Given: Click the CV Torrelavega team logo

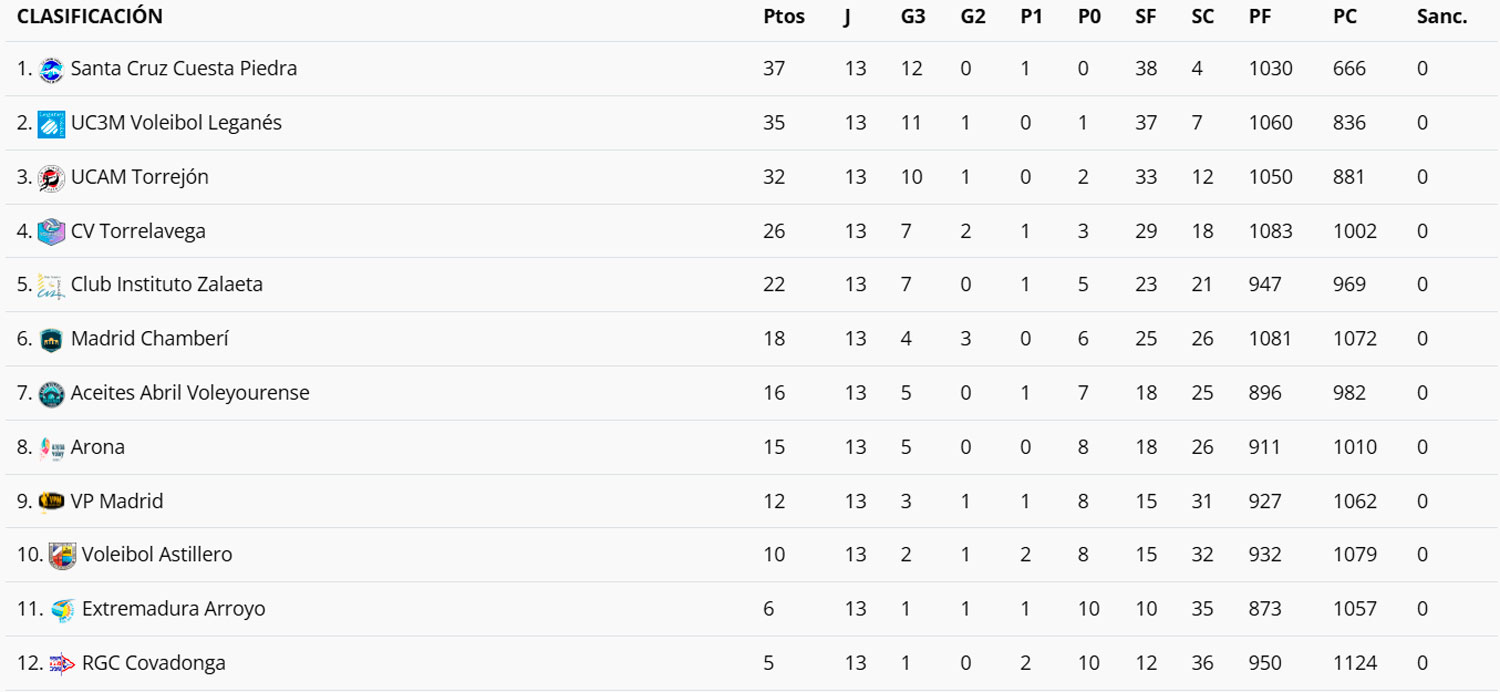Looking at the screenshot, I should [51, 231].
